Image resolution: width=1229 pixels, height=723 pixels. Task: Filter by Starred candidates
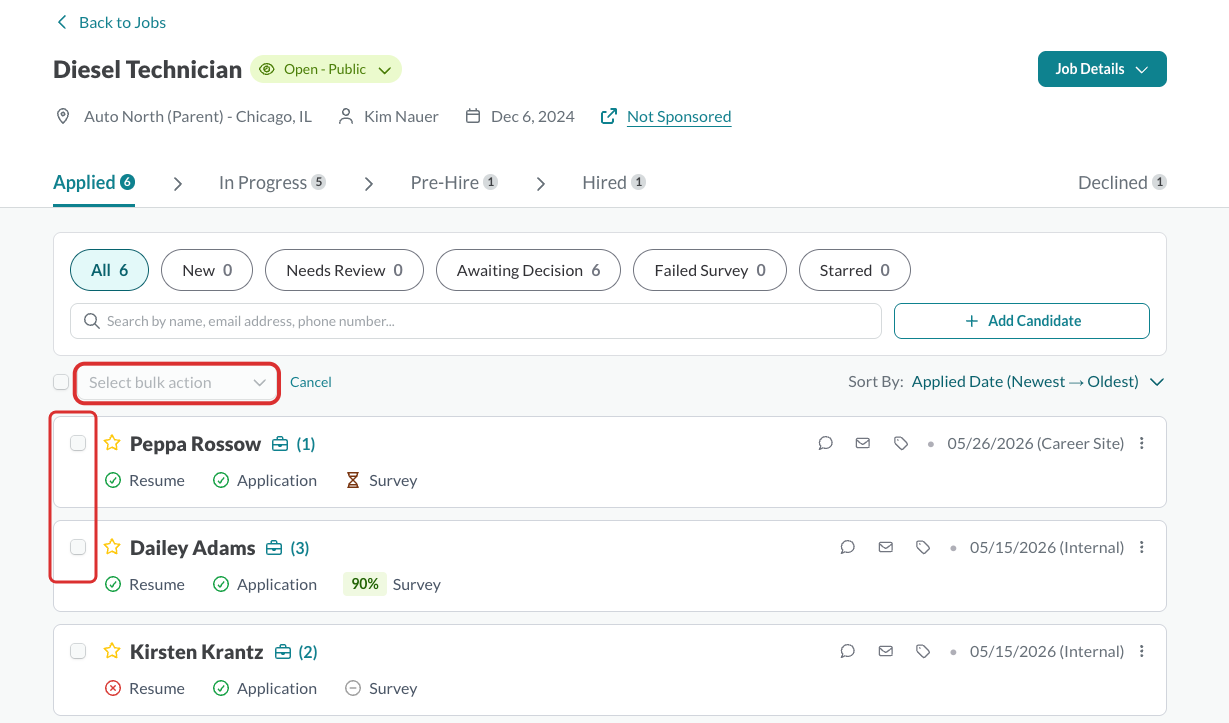click(855, 270)
